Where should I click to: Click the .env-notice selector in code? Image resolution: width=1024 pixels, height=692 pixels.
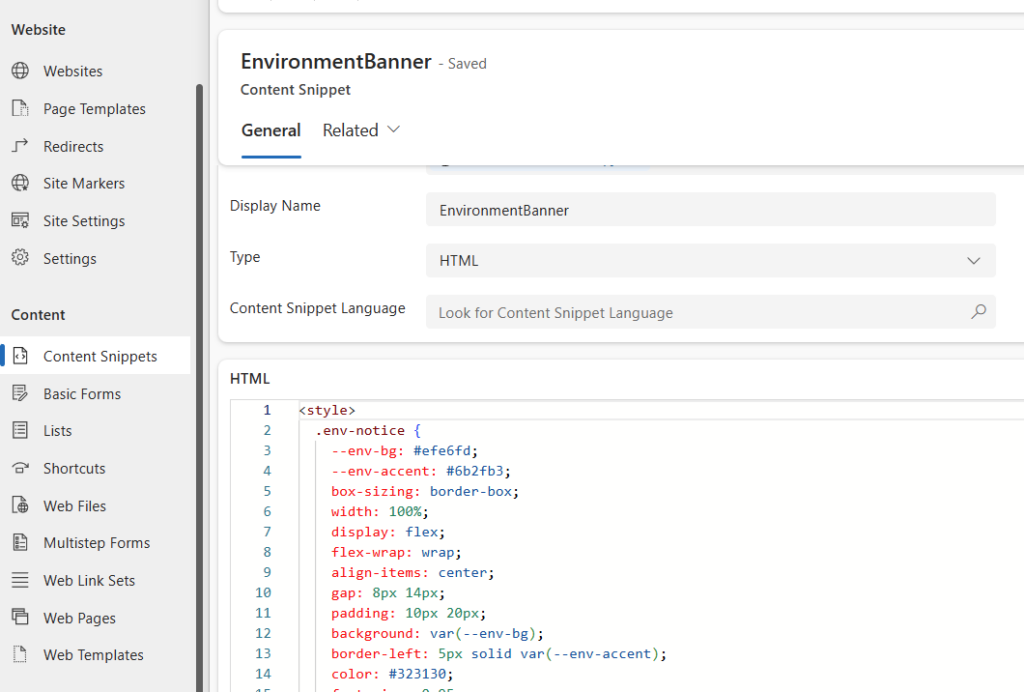tap(360, 430)
